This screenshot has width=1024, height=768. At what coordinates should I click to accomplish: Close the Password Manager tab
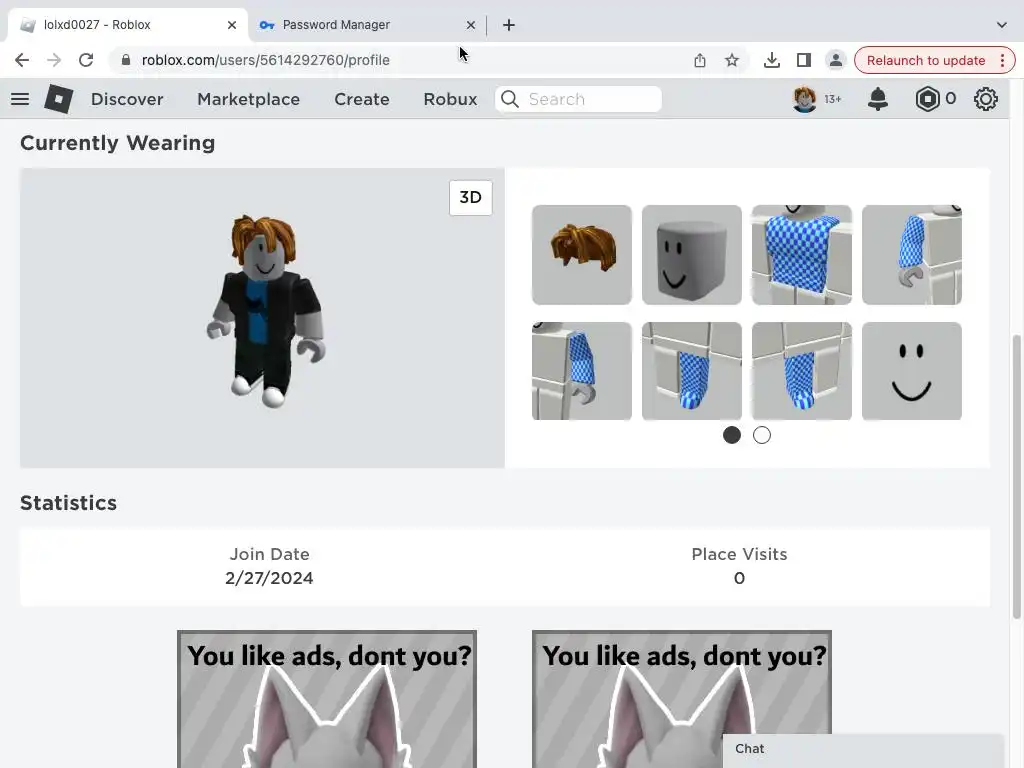tap(471, 25)
